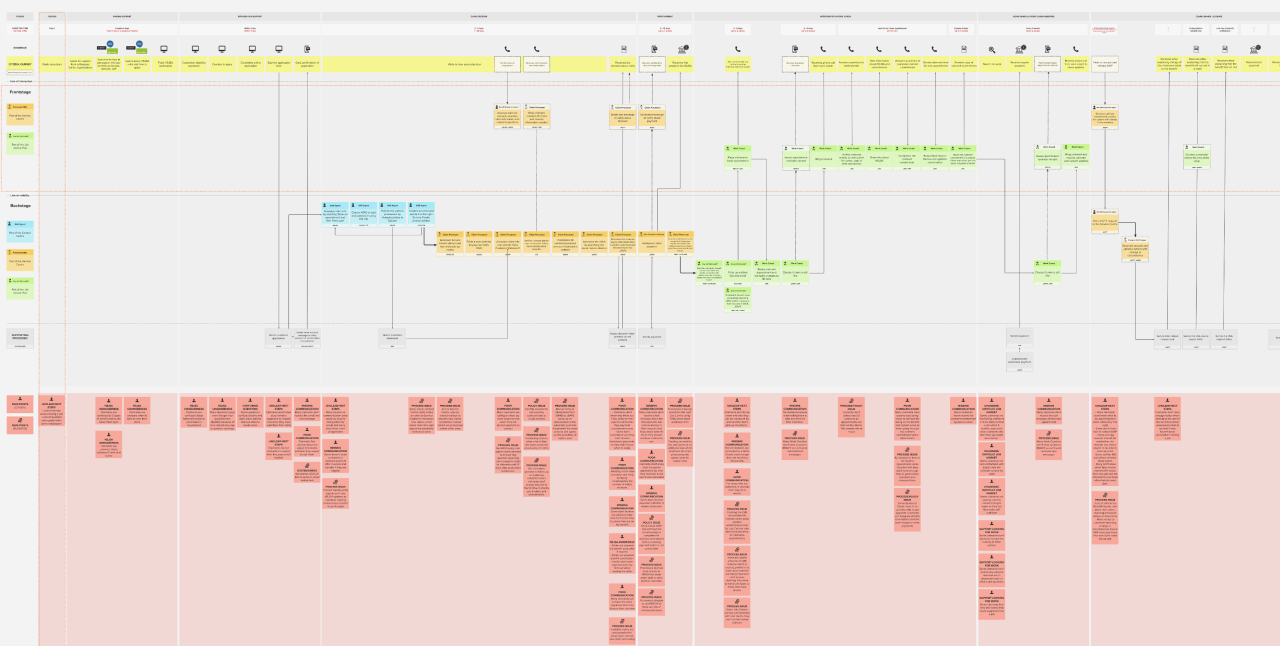Select the Made redundant journey card
This screenshot has width=1280, height=646.
pos(52,64)
